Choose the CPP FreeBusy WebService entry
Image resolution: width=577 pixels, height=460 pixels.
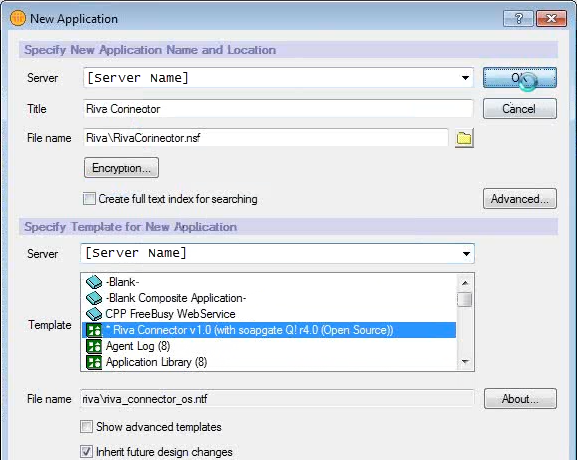tap(170, 314)
